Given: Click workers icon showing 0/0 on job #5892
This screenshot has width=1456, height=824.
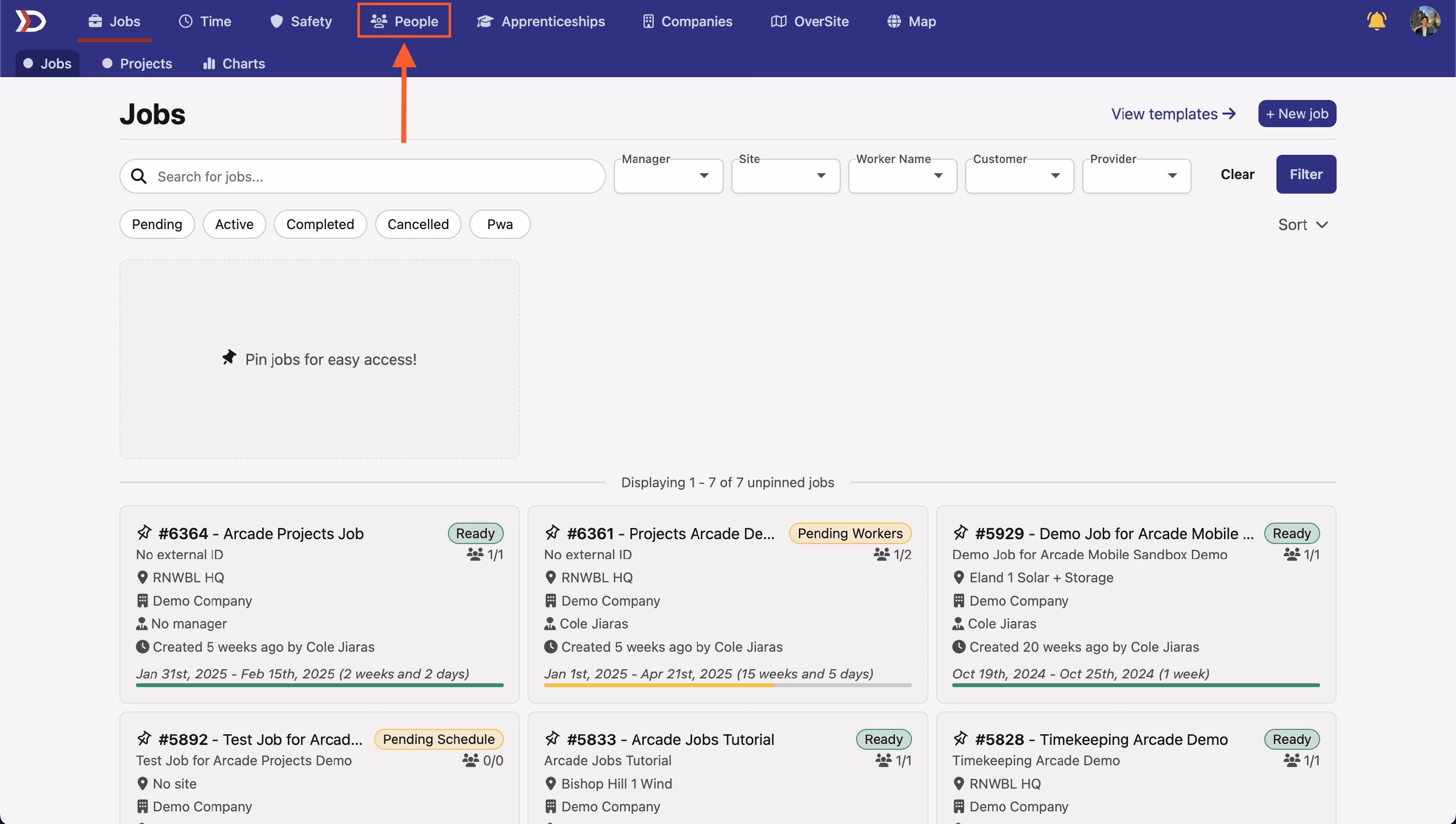Looking at the screenshot, I should point(470,760).
